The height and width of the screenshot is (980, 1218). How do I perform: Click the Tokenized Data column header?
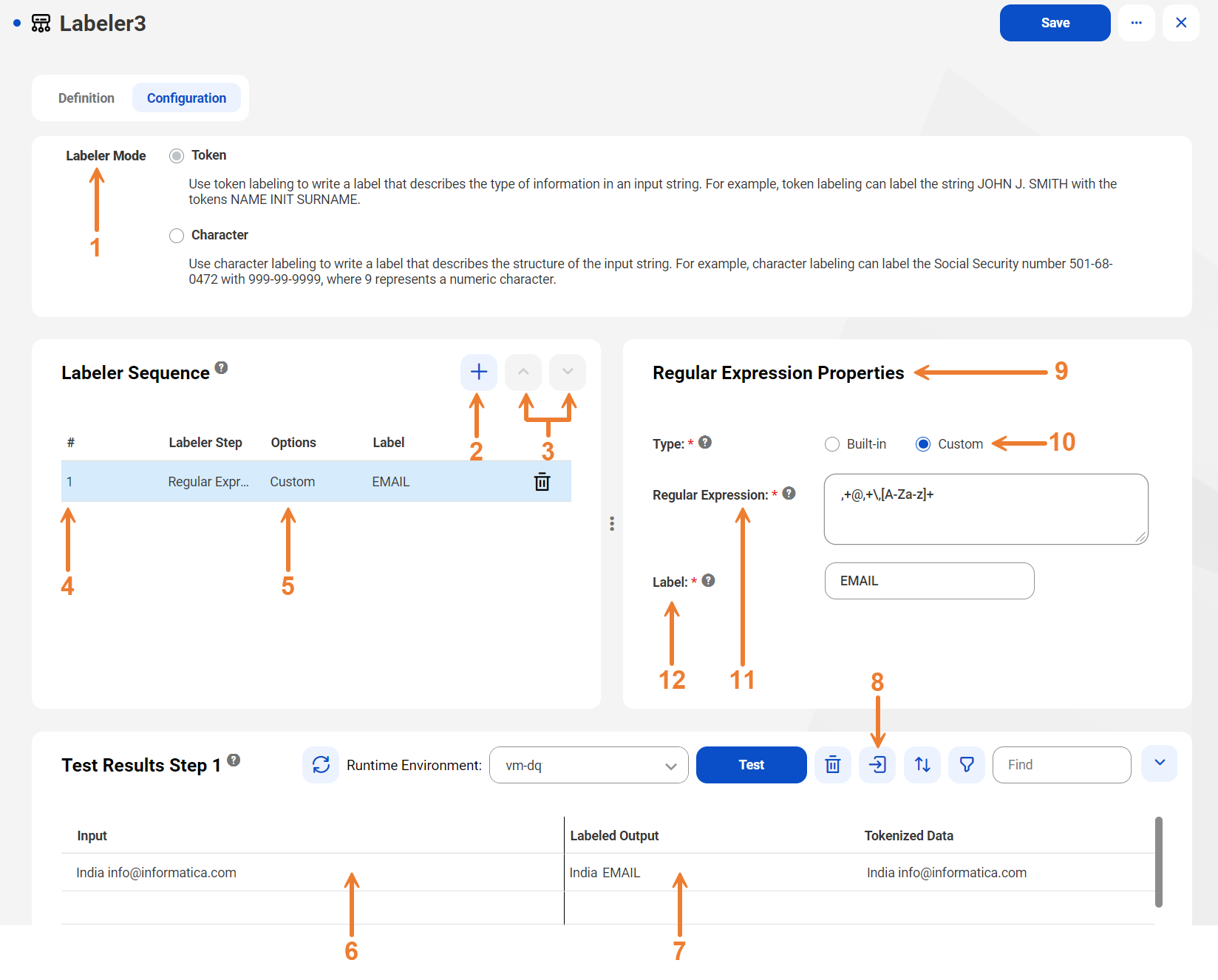(909, 836)
